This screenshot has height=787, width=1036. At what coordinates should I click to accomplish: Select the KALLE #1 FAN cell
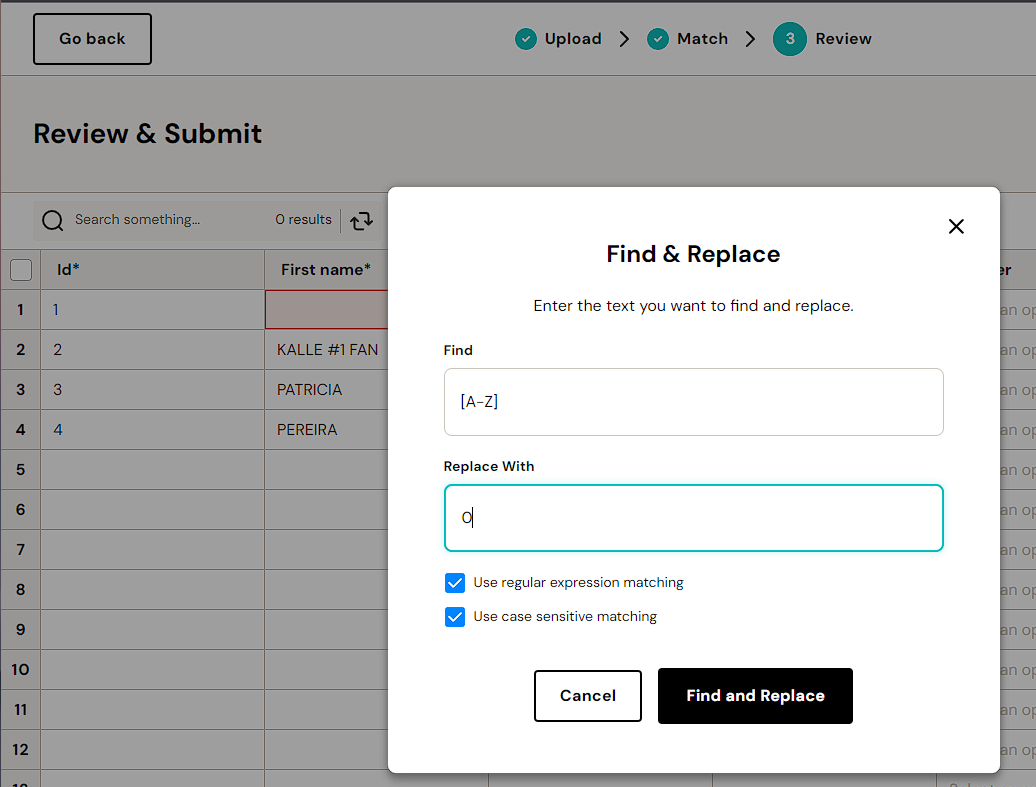328,350
